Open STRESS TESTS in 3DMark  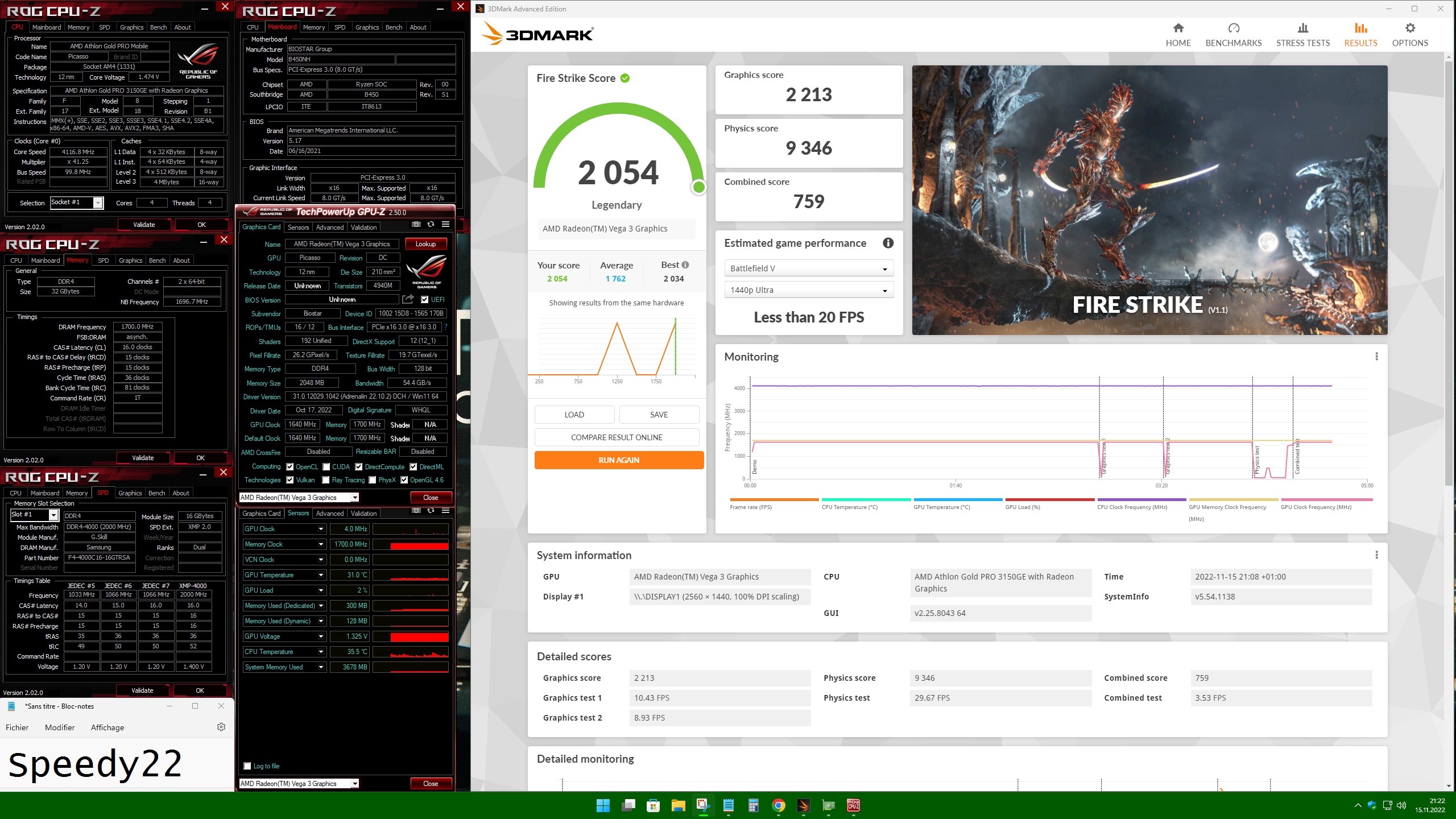1302,35
